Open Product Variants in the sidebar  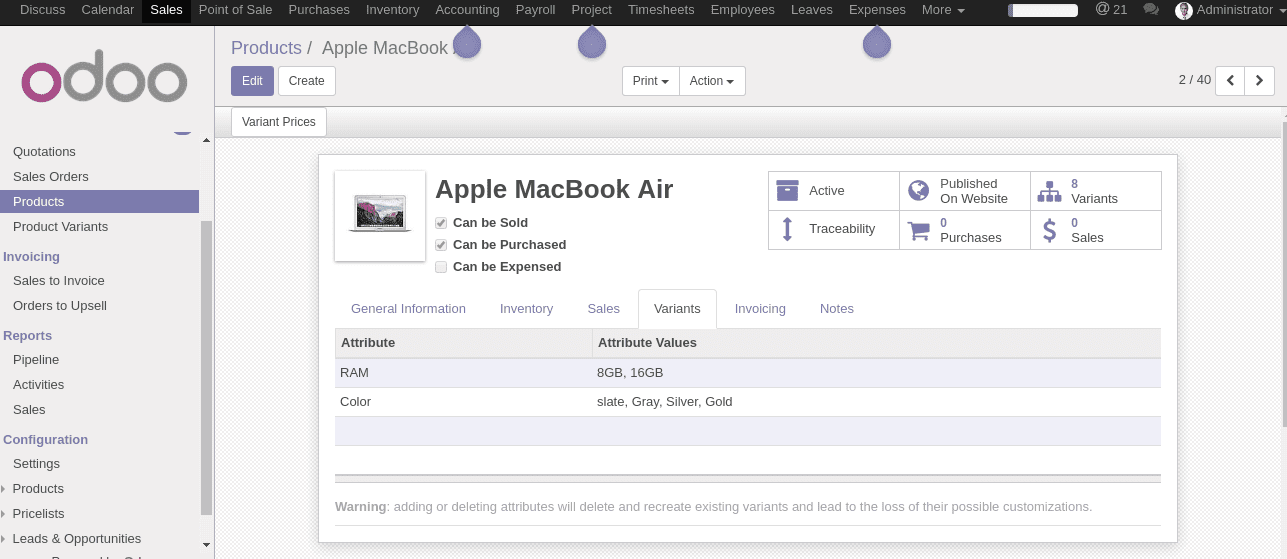(60, 227)
